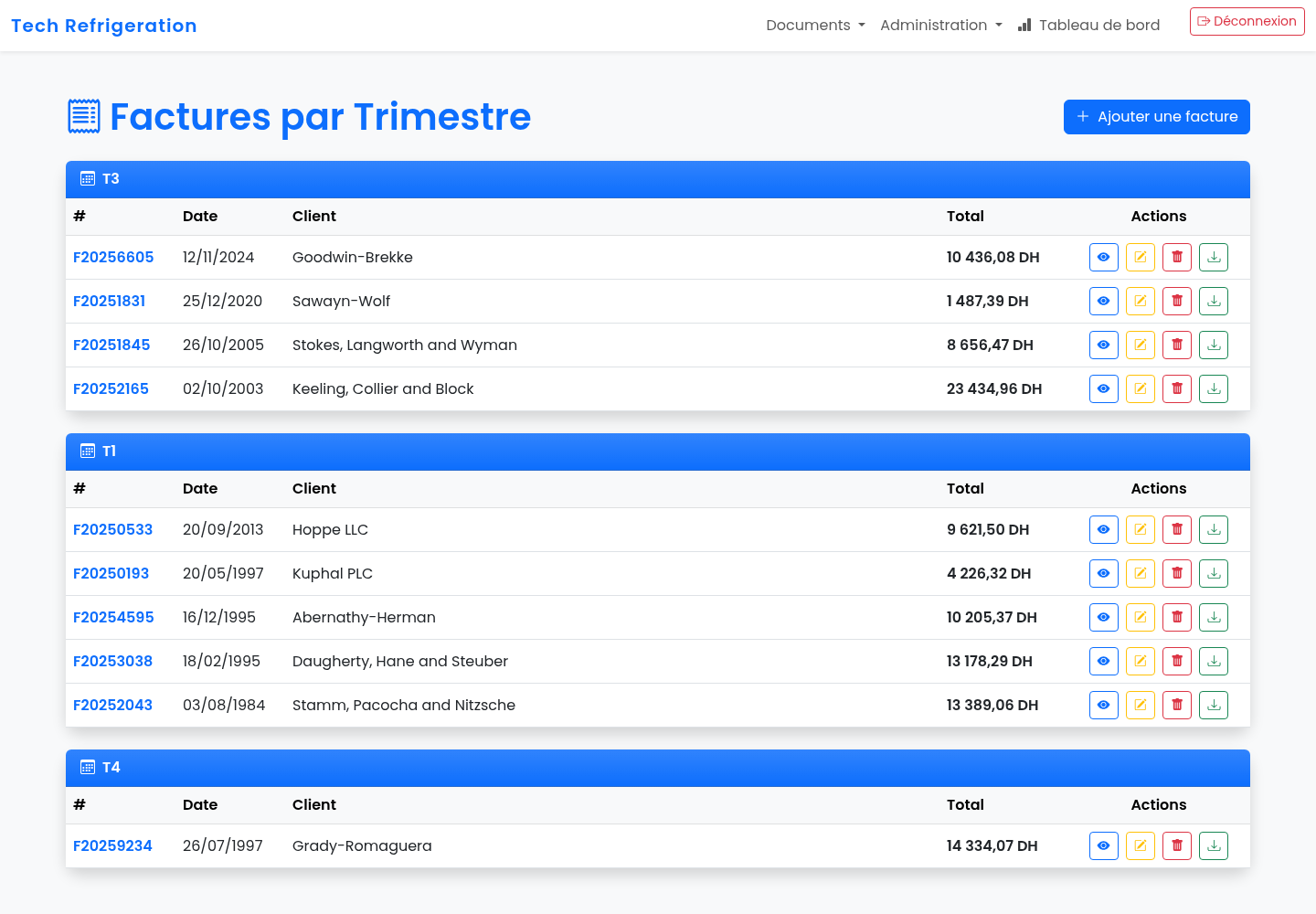Open invoice link F20259234
This screenshot has width=1316, height=914.
(112, 846)
